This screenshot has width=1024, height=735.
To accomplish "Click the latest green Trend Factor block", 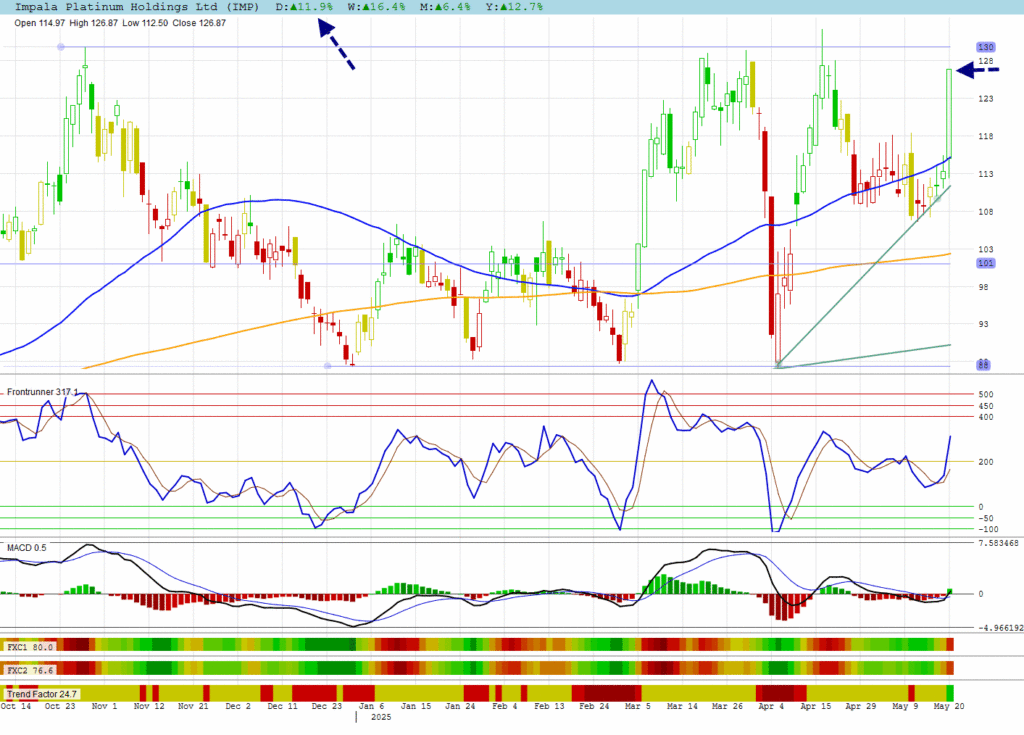I will 950,693.
